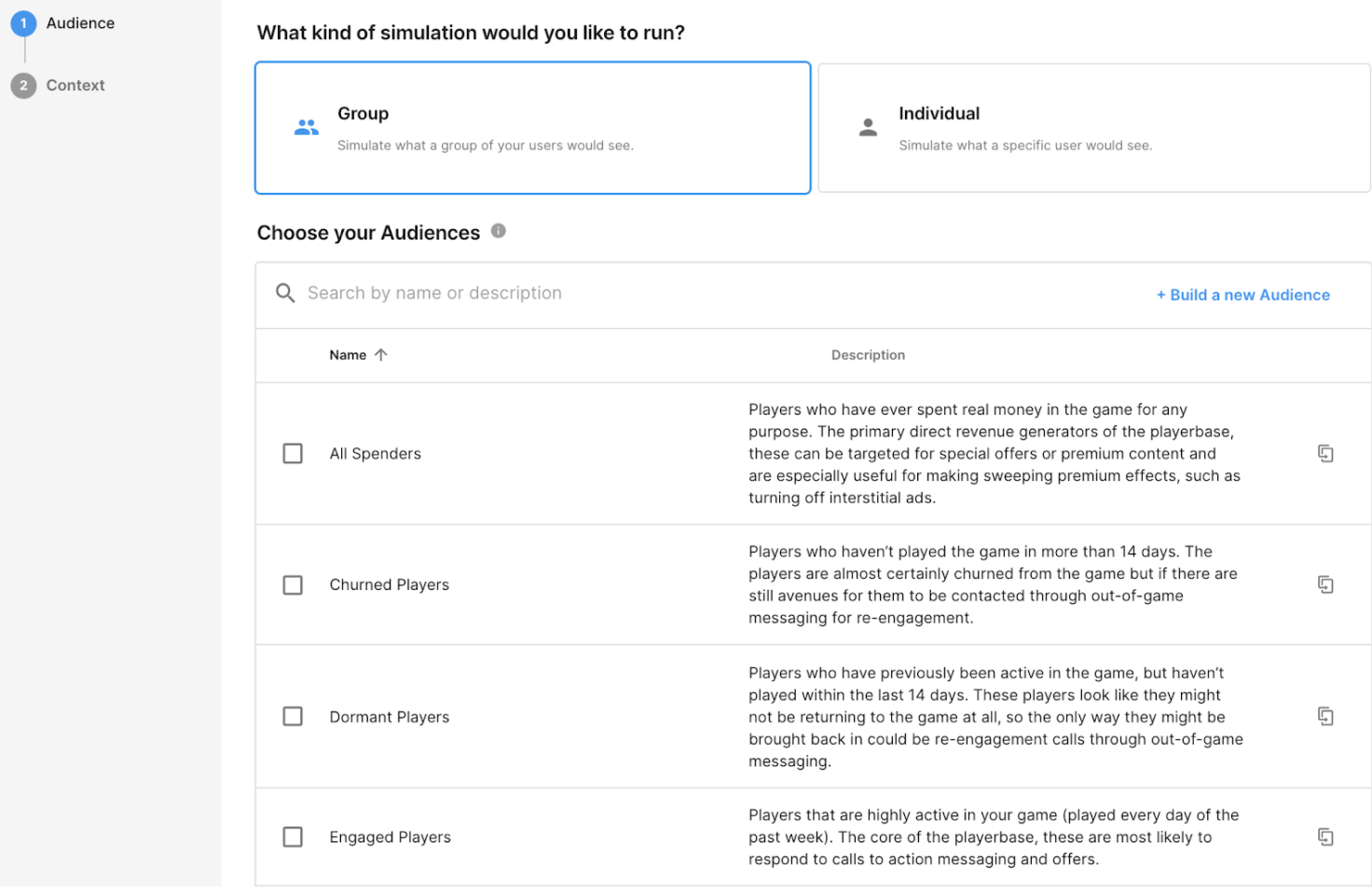Viewport: 1372px width, 889px height.
Task: Click the copy icon for Churned Players
Action: pyautogui.click(x=1325, y=585)
